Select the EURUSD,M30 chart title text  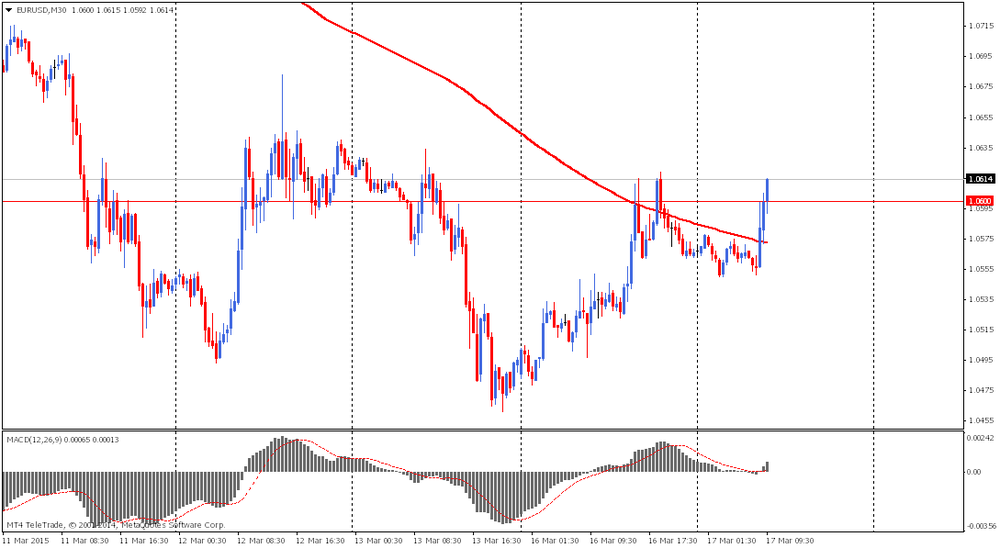pyautogui.click(x=41, y=10)
